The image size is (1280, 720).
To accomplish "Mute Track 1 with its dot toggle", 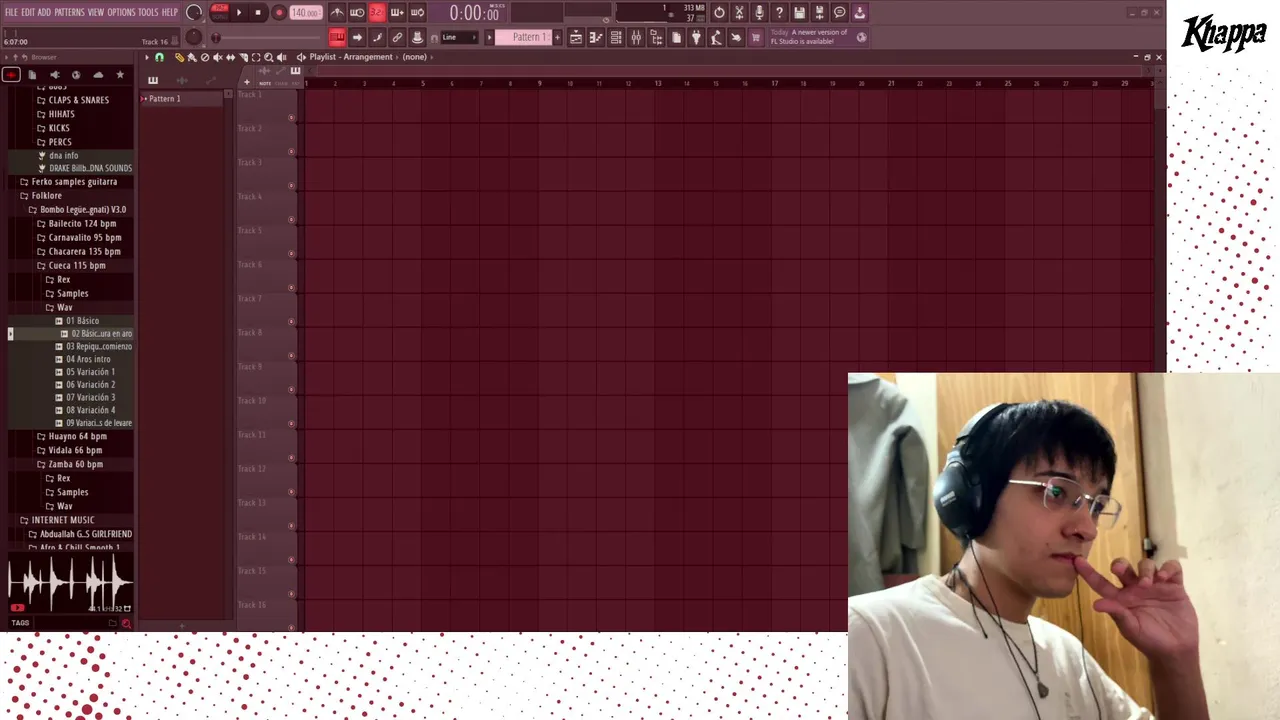I will (291, 117).
